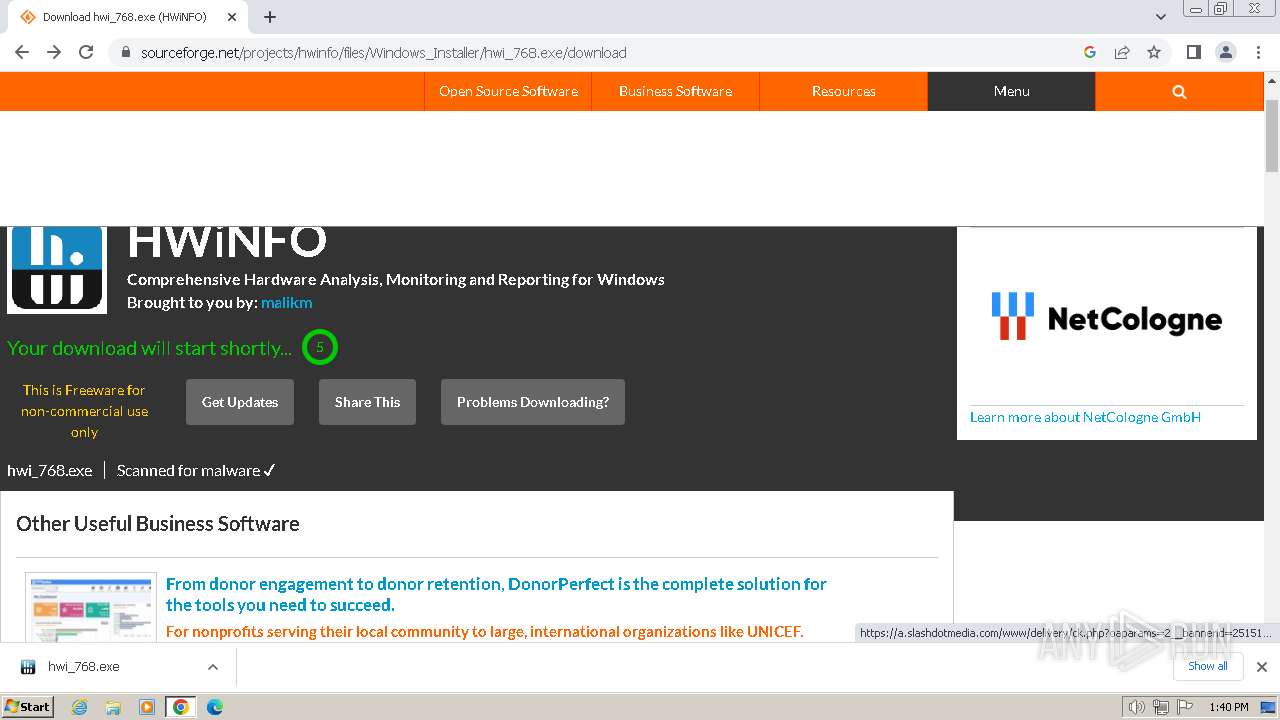The width and height of the screenshot is (1280, 720).
Task: Open the DonorPerfect headline link
Action: point(496,594)
